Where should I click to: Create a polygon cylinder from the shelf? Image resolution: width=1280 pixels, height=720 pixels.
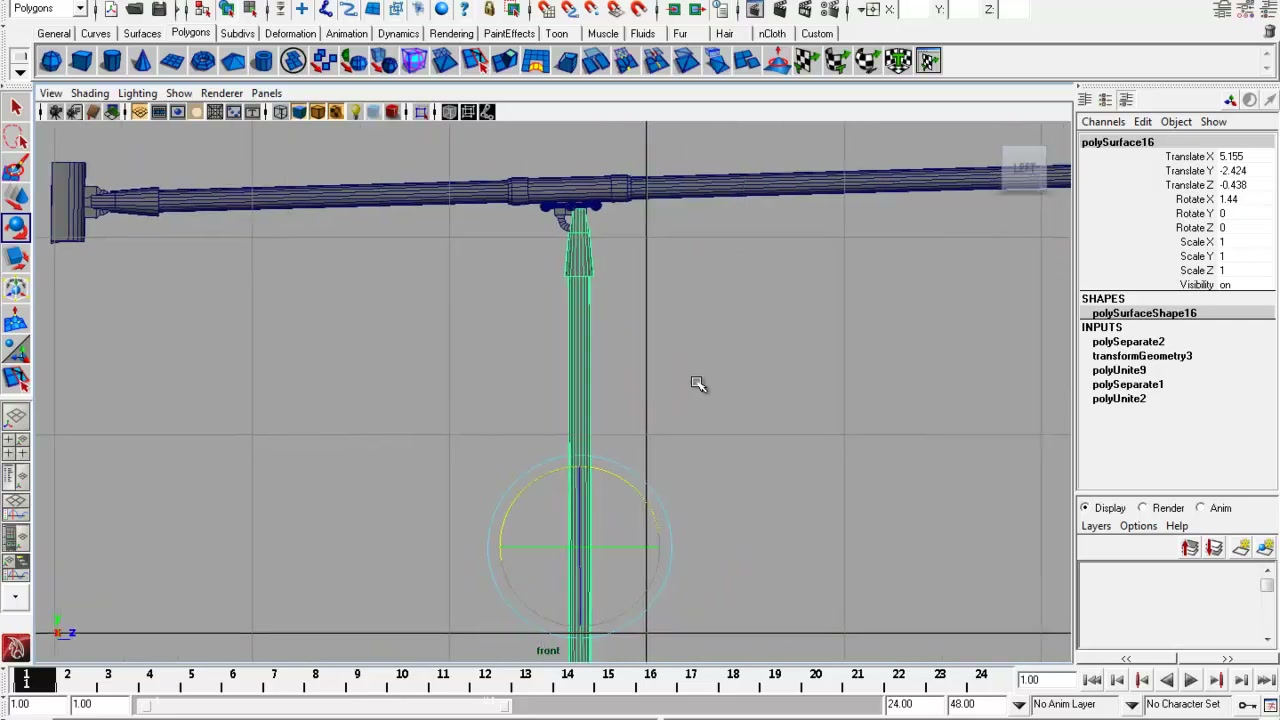(111, 62)
